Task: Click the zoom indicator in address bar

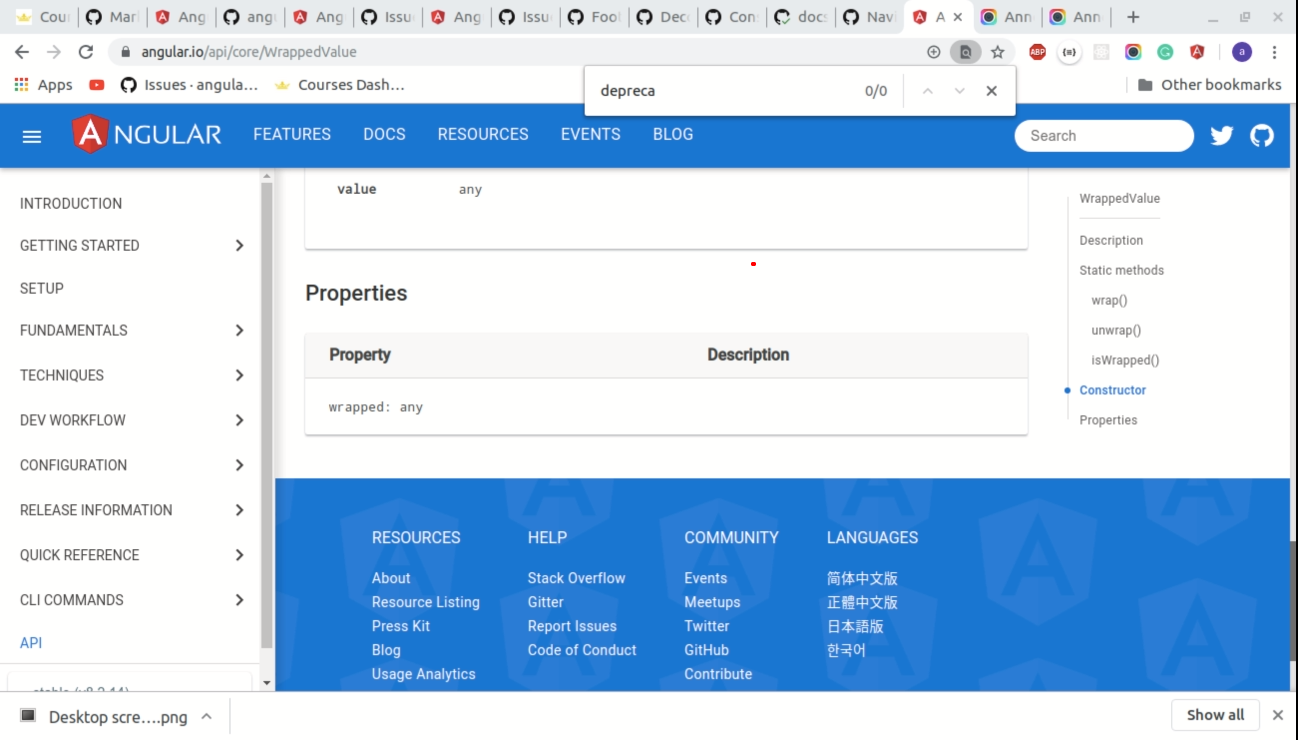Action: (x=933, y=52)
